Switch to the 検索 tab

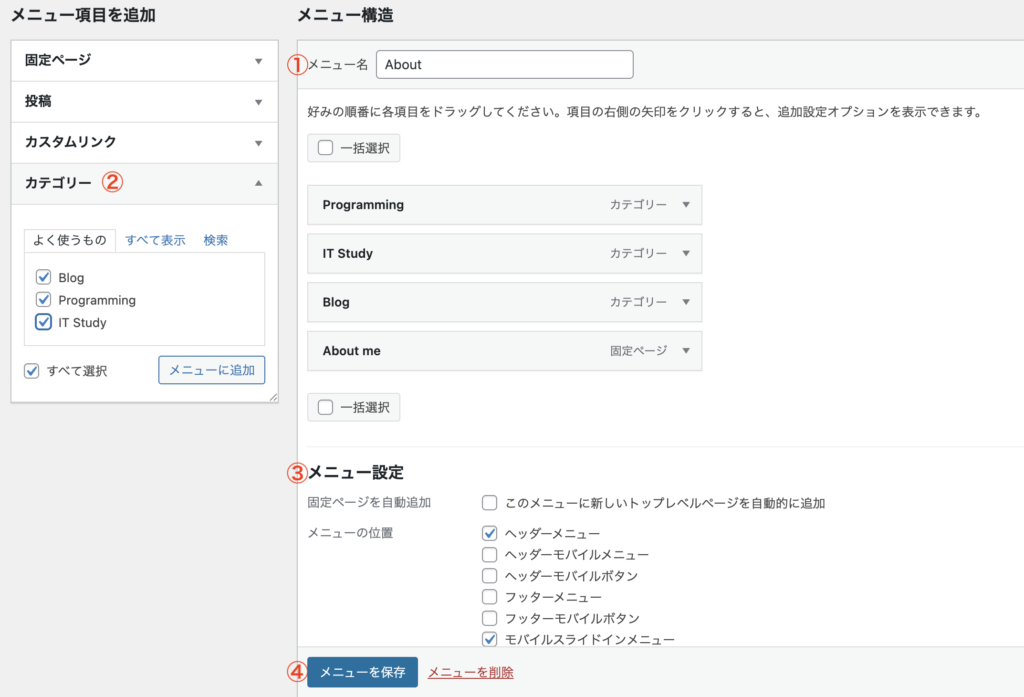pyautogui.click(x=216, y=240)
